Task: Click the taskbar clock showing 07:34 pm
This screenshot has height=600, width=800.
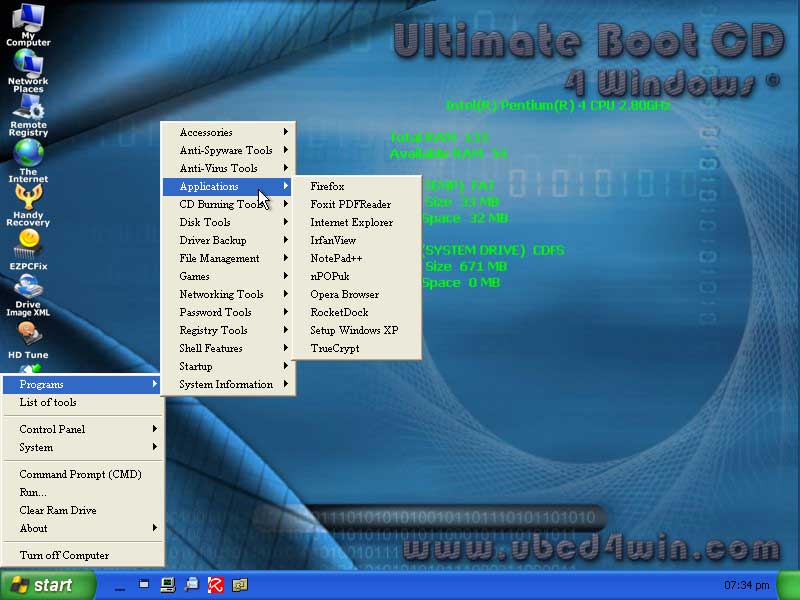Action: tap(746, 585)
